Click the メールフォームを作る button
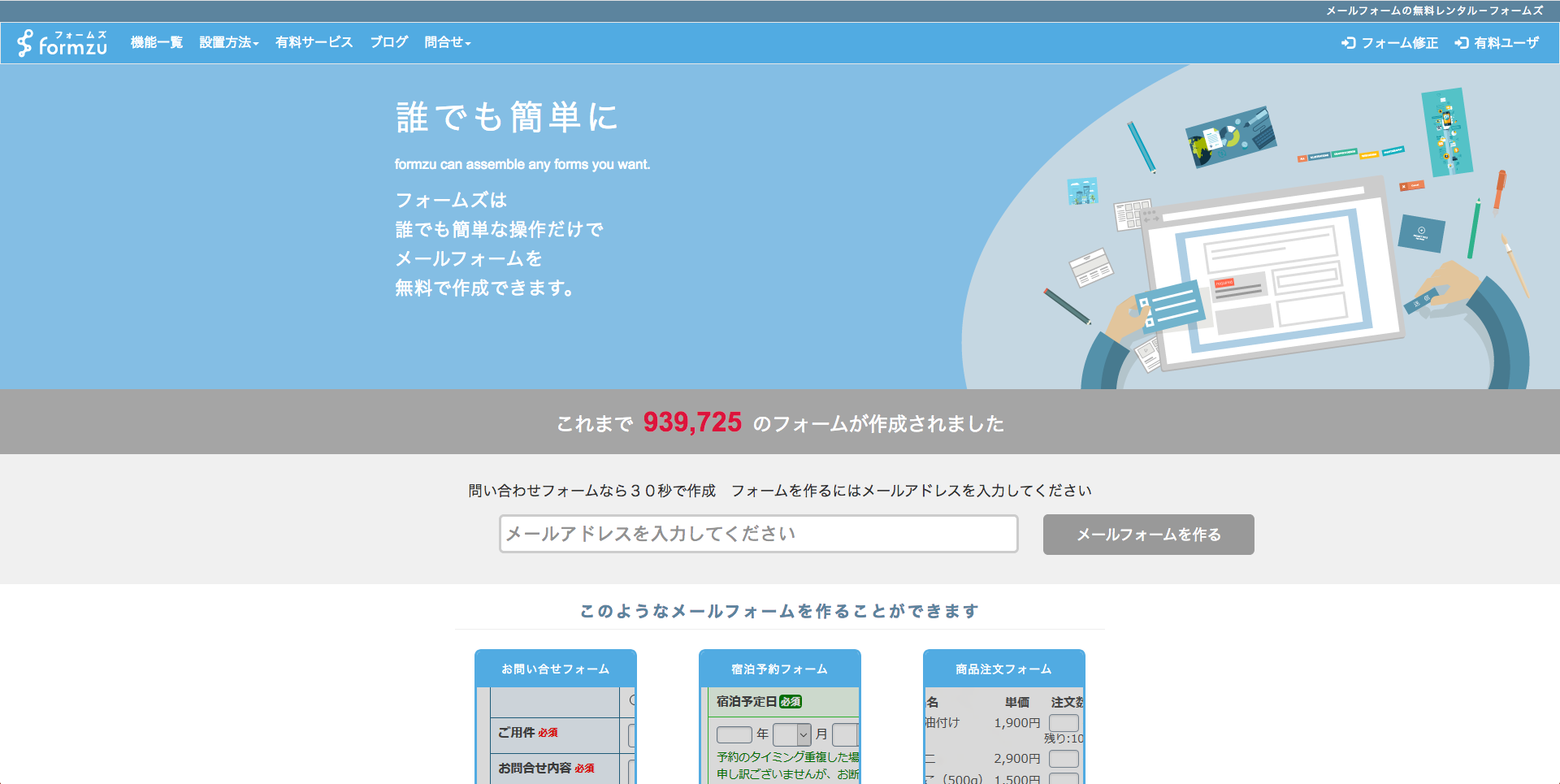 click(x=1148, y=535)
